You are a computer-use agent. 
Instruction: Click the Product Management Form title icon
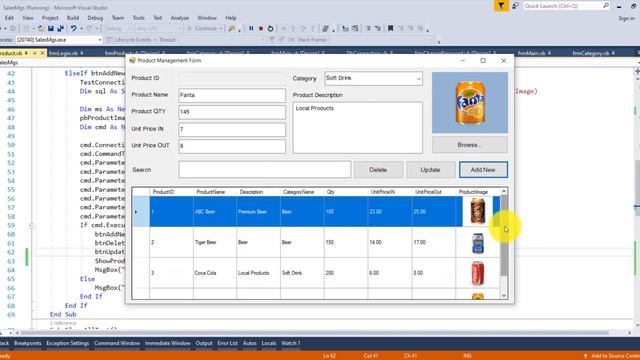[132, 60]
